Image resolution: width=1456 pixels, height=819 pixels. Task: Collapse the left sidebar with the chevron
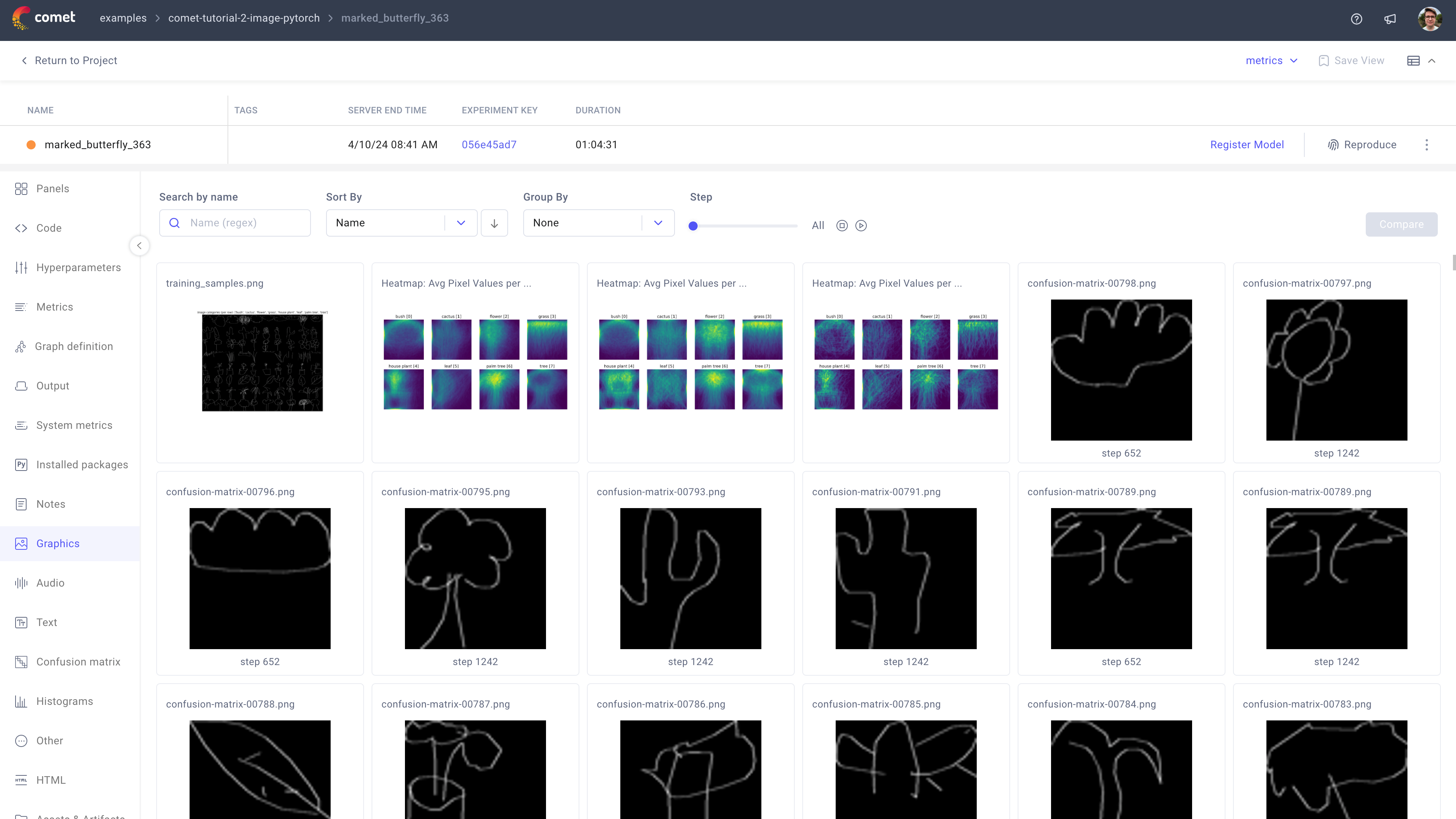[139, 245]
